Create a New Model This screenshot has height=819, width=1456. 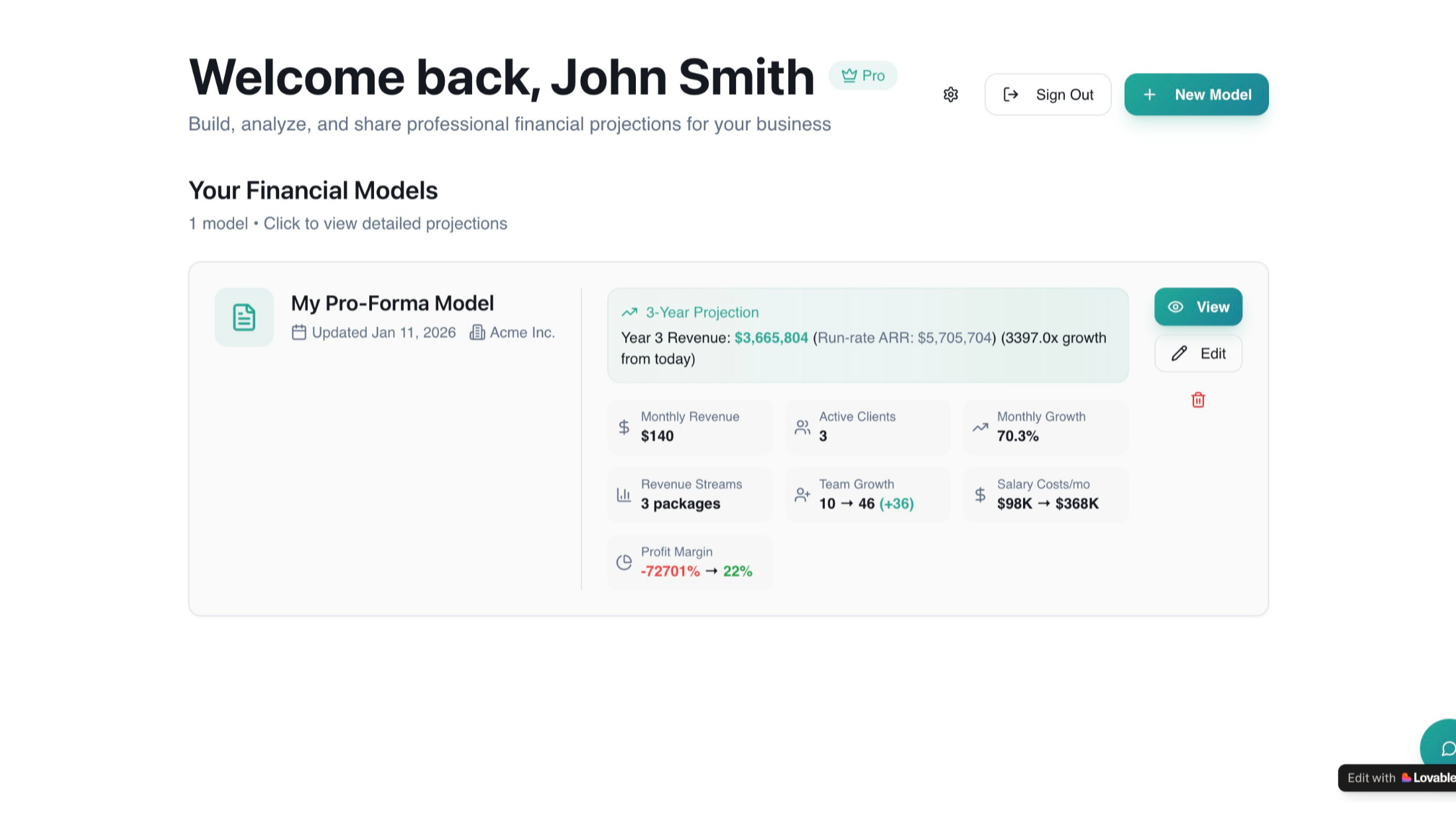point(1196,95)
